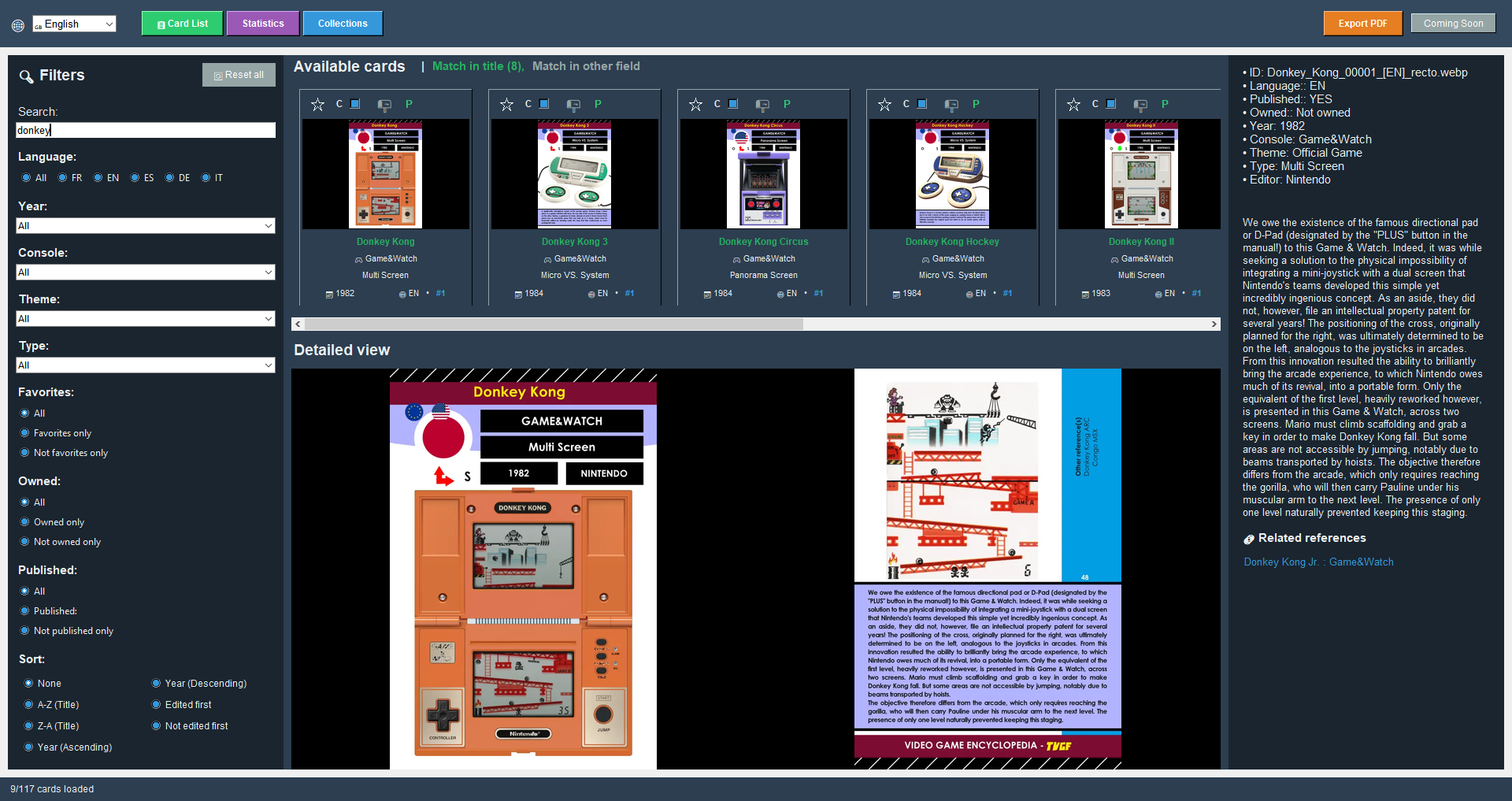The image size is (1512, 801).
Task: Click the detailed view front card image
Action: (523, 569)
